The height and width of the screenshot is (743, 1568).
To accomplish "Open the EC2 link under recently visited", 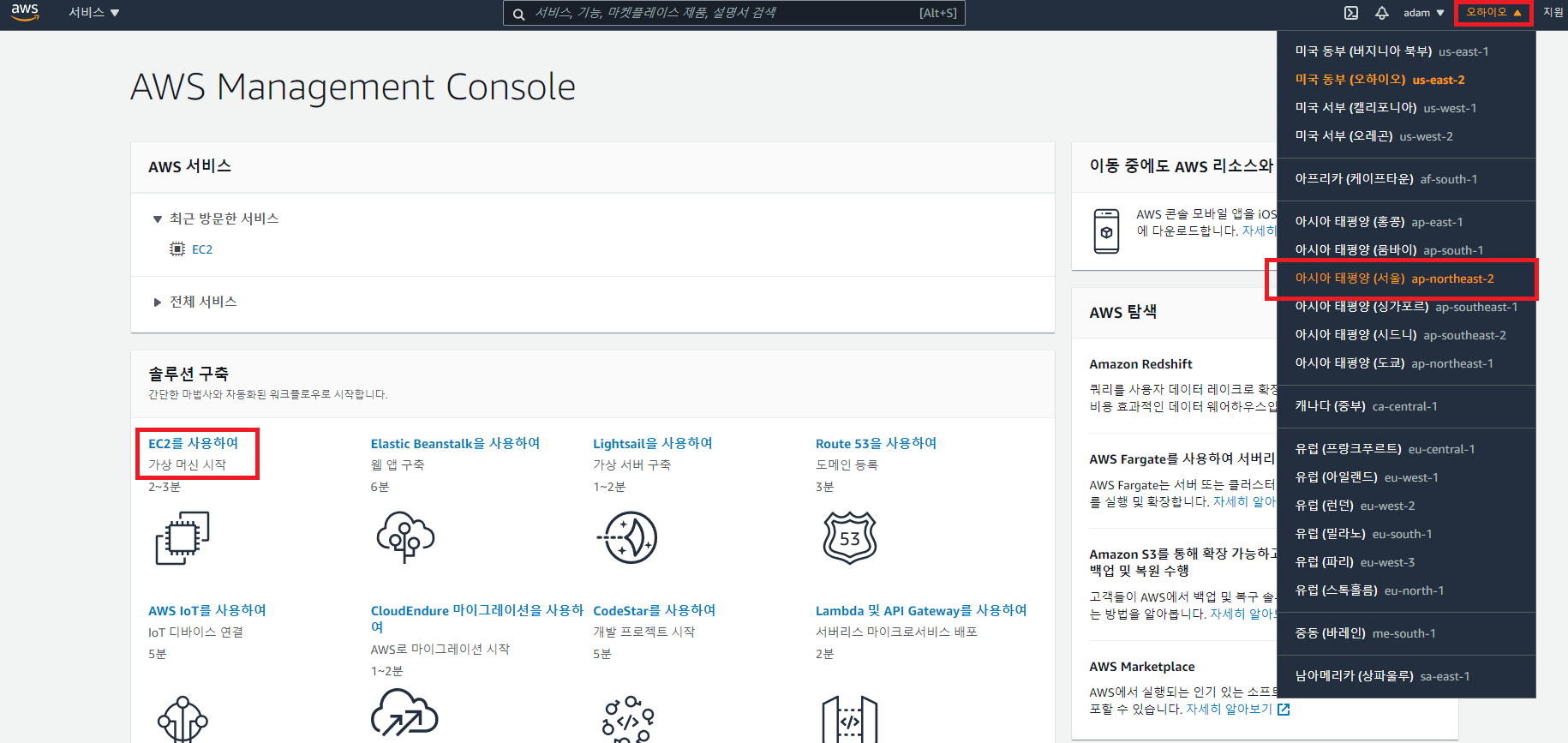I will pyautogui.click(x=202, y=249).
